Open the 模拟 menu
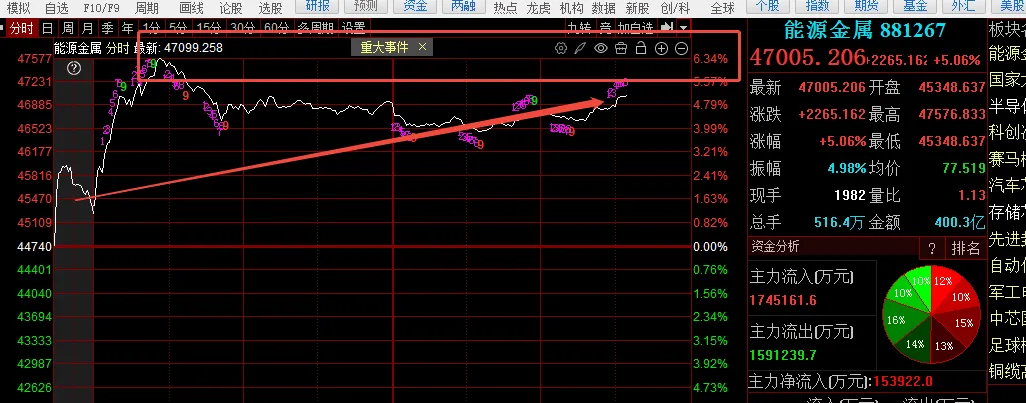This screenshot has height=403, width=1026. (18, 9)
